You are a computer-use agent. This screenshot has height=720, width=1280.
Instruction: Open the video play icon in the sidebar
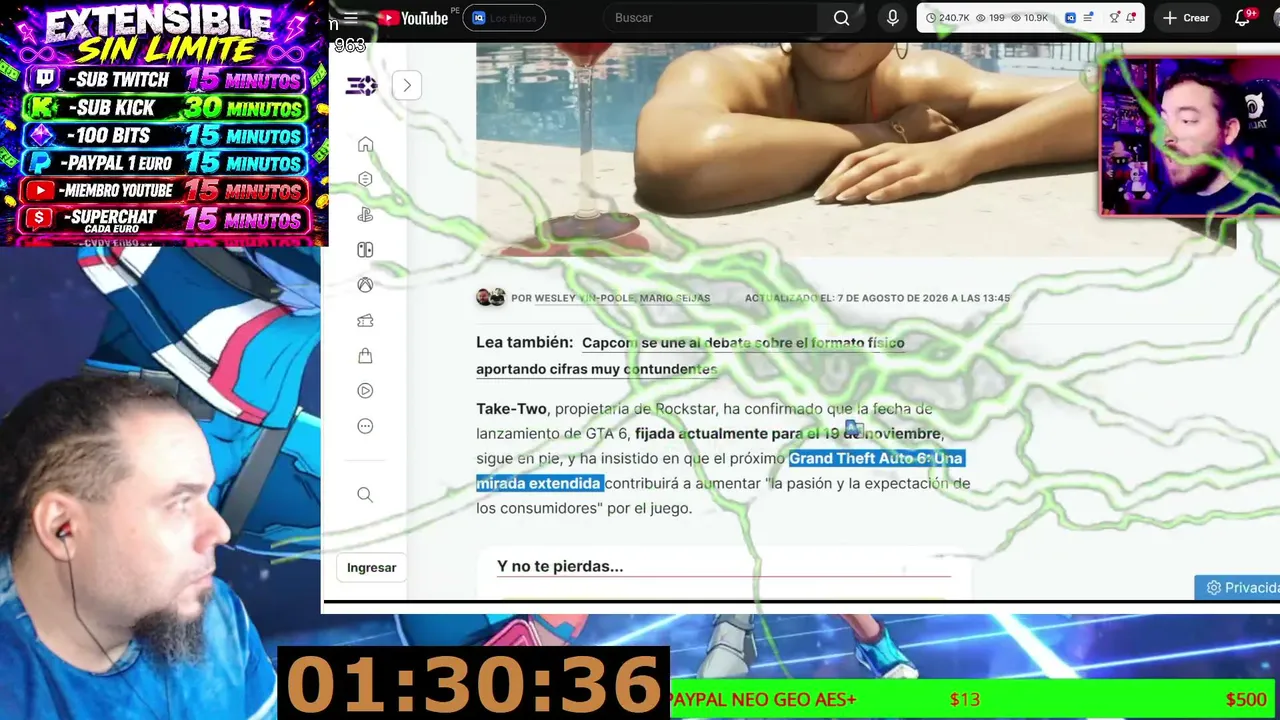click(365, 391)
